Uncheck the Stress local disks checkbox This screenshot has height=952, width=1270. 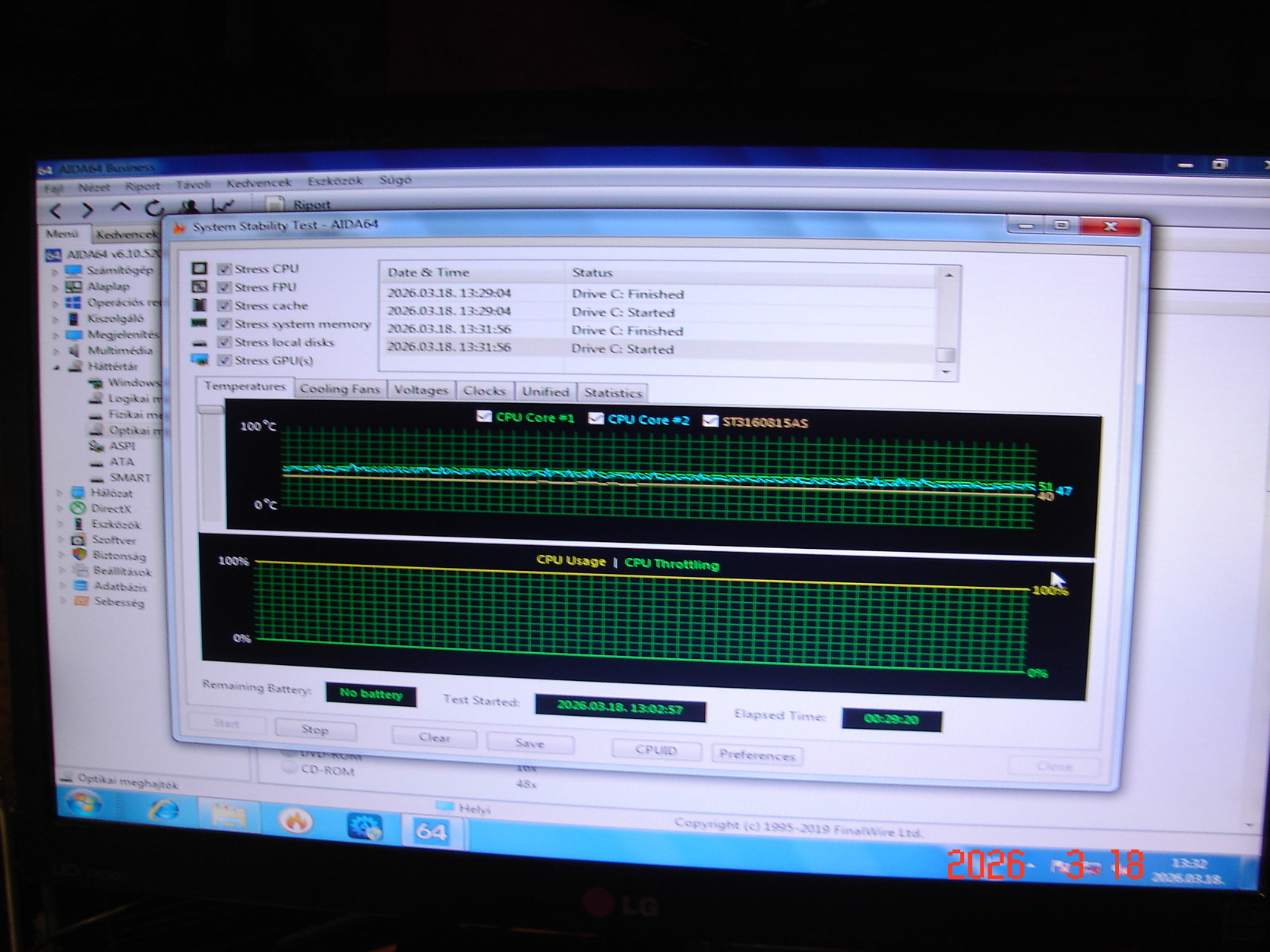click(224, 342)
